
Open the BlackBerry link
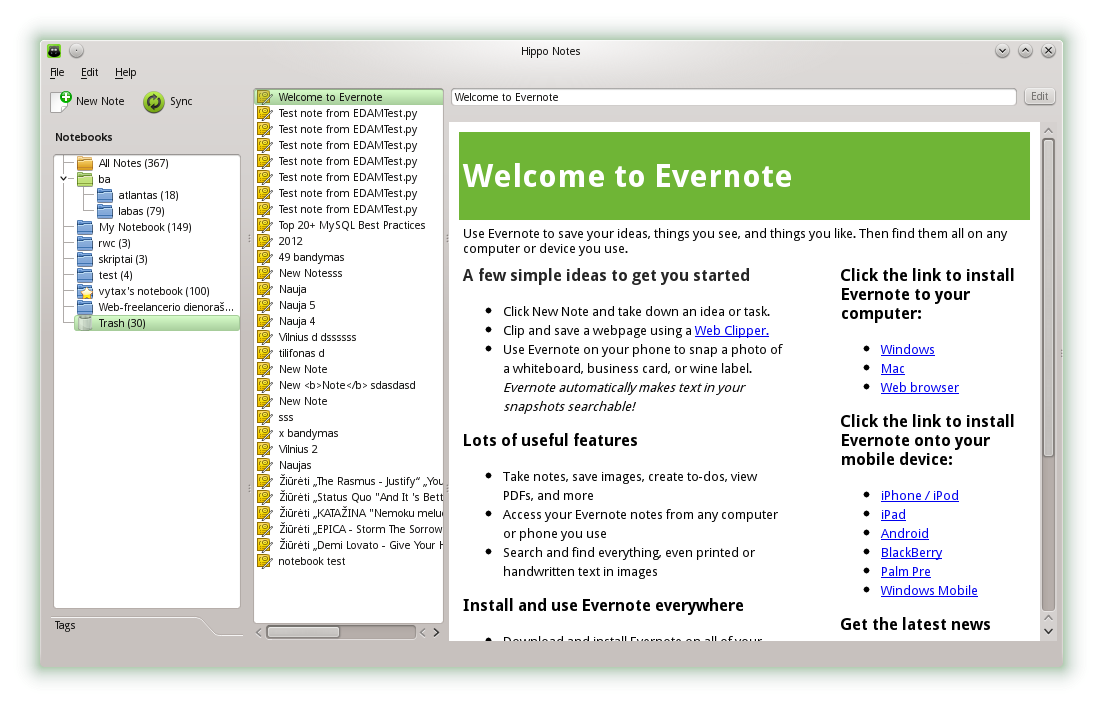point(911,553)
